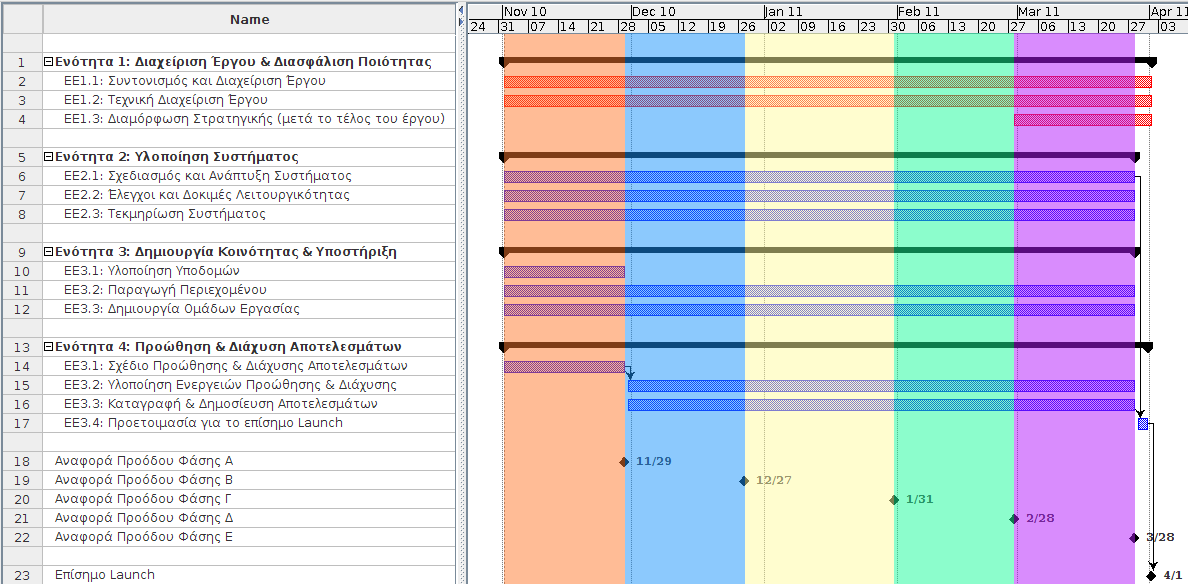Viewport: 1188px width, 584px height.
Task: Click the Ενότητα 1 summary bar in chart
Action: coord(827,60)
